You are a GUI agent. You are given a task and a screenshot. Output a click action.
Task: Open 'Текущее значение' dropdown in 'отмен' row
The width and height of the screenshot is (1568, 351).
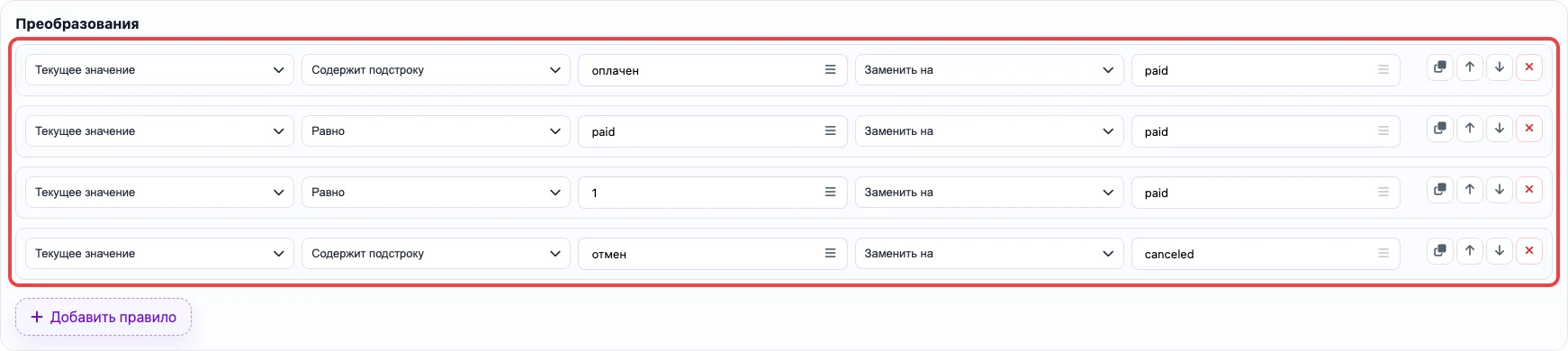[x=159, y=254]
